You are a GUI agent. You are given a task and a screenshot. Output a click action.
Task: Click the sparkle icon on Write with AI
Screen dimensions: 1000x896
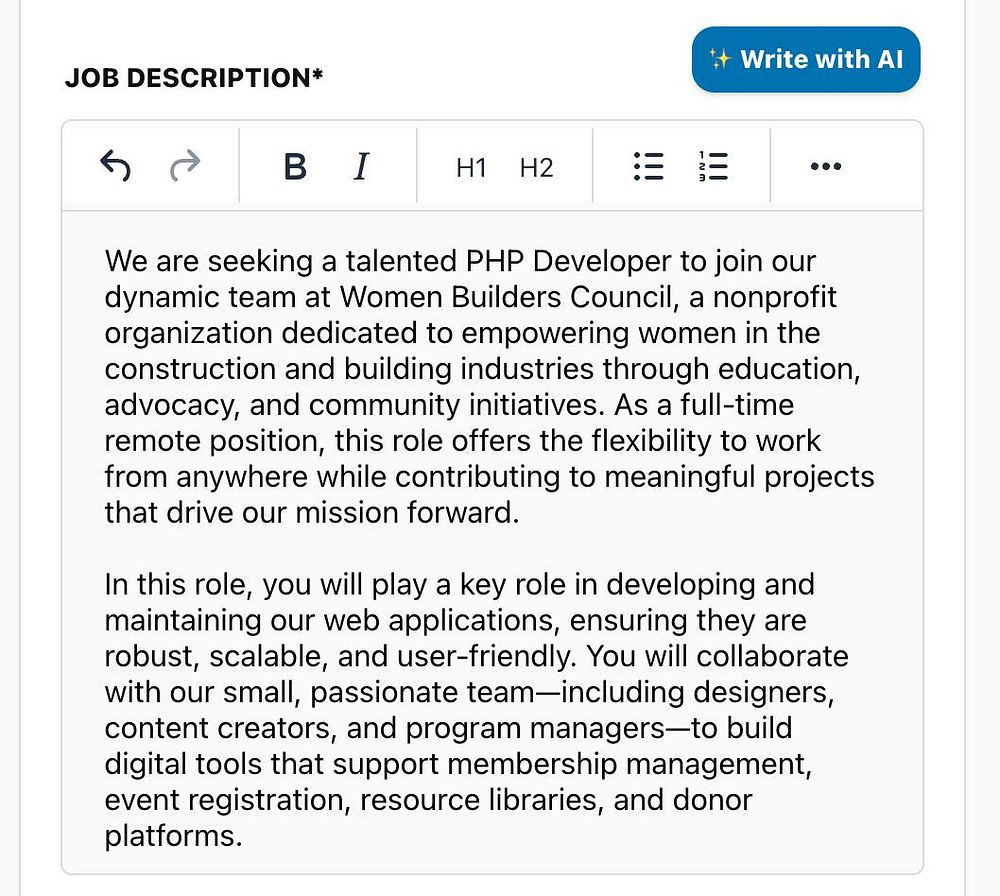click(720, 60)
